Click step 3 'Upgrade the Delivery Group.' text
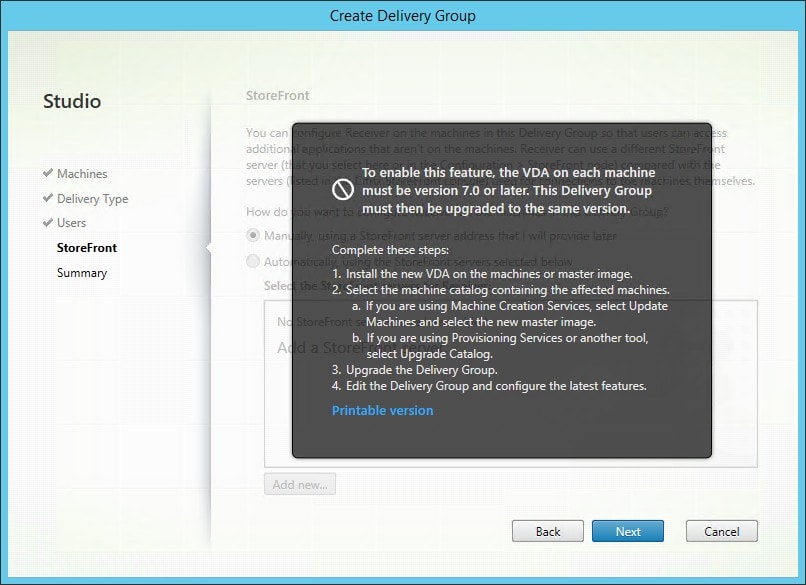806x585 pixels. pyautogui.click(x=415, y=370)
